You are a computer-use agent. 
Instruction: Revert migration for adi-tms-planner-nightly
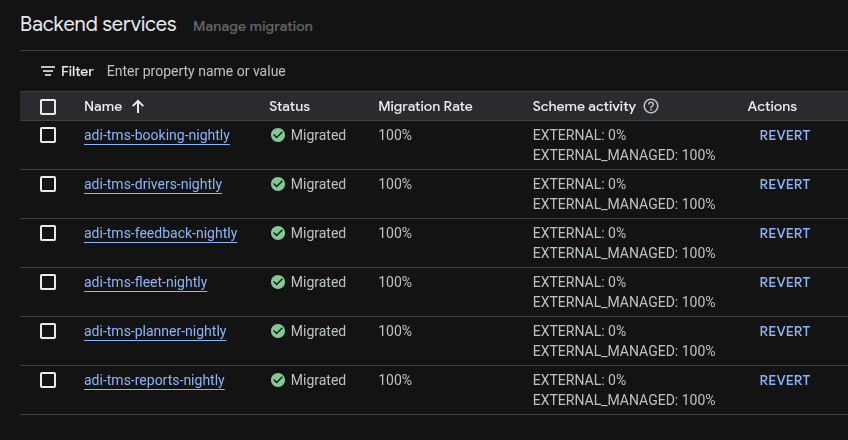tap(785, 331)
